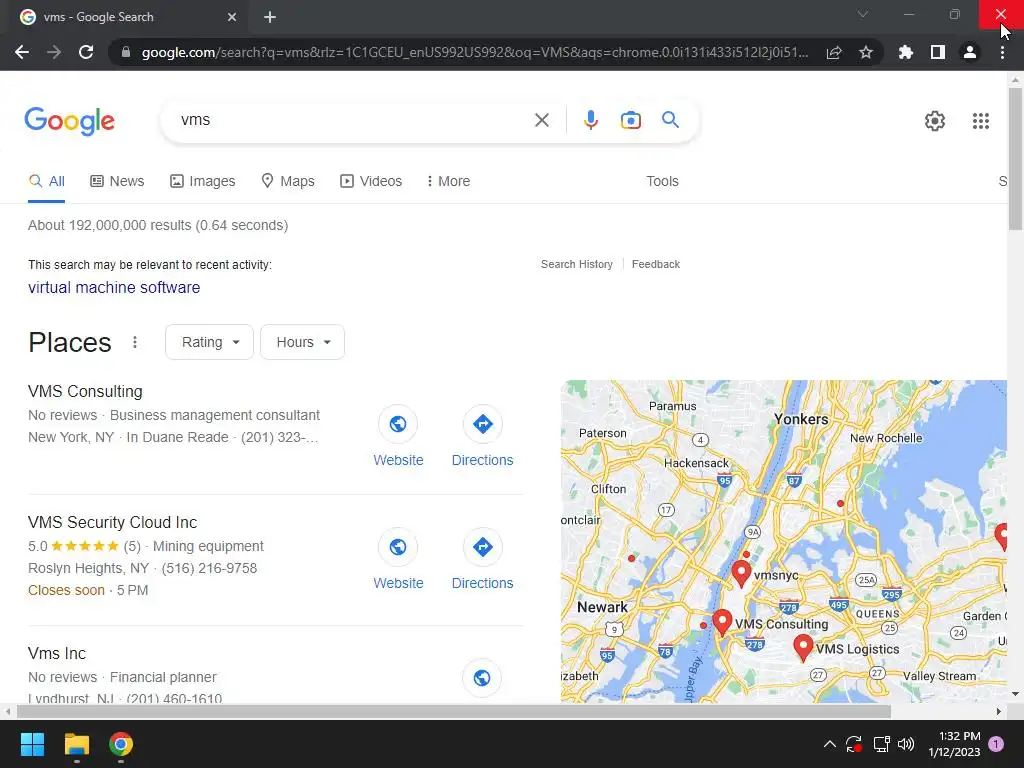Switch to the Images tab
The width and height of the screenshot is (1024, 768).
click(202, 181)
